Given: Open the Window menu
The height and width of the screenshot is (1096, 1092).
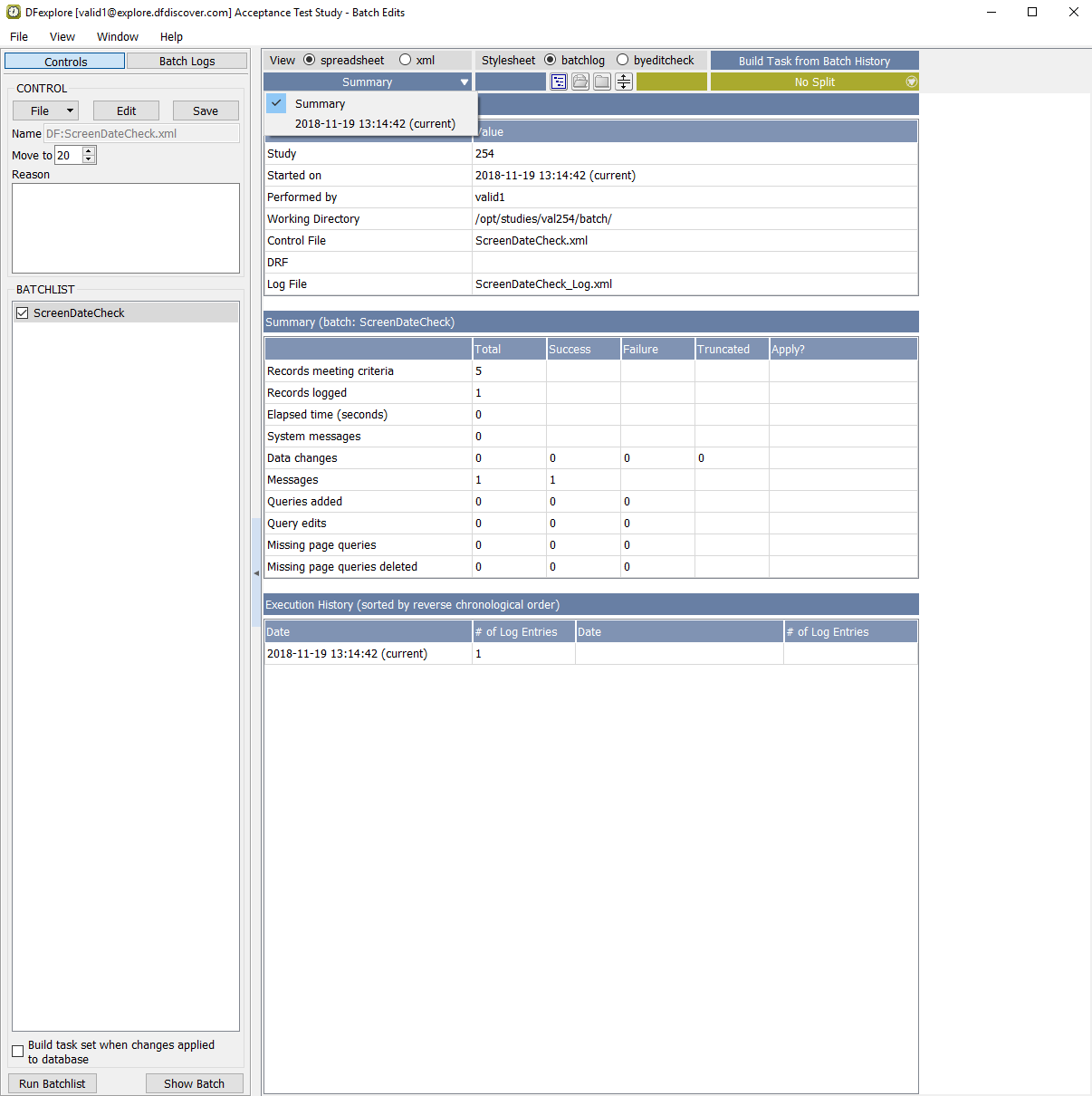Looking at the screenshot, I should click(x=118, y=37).
